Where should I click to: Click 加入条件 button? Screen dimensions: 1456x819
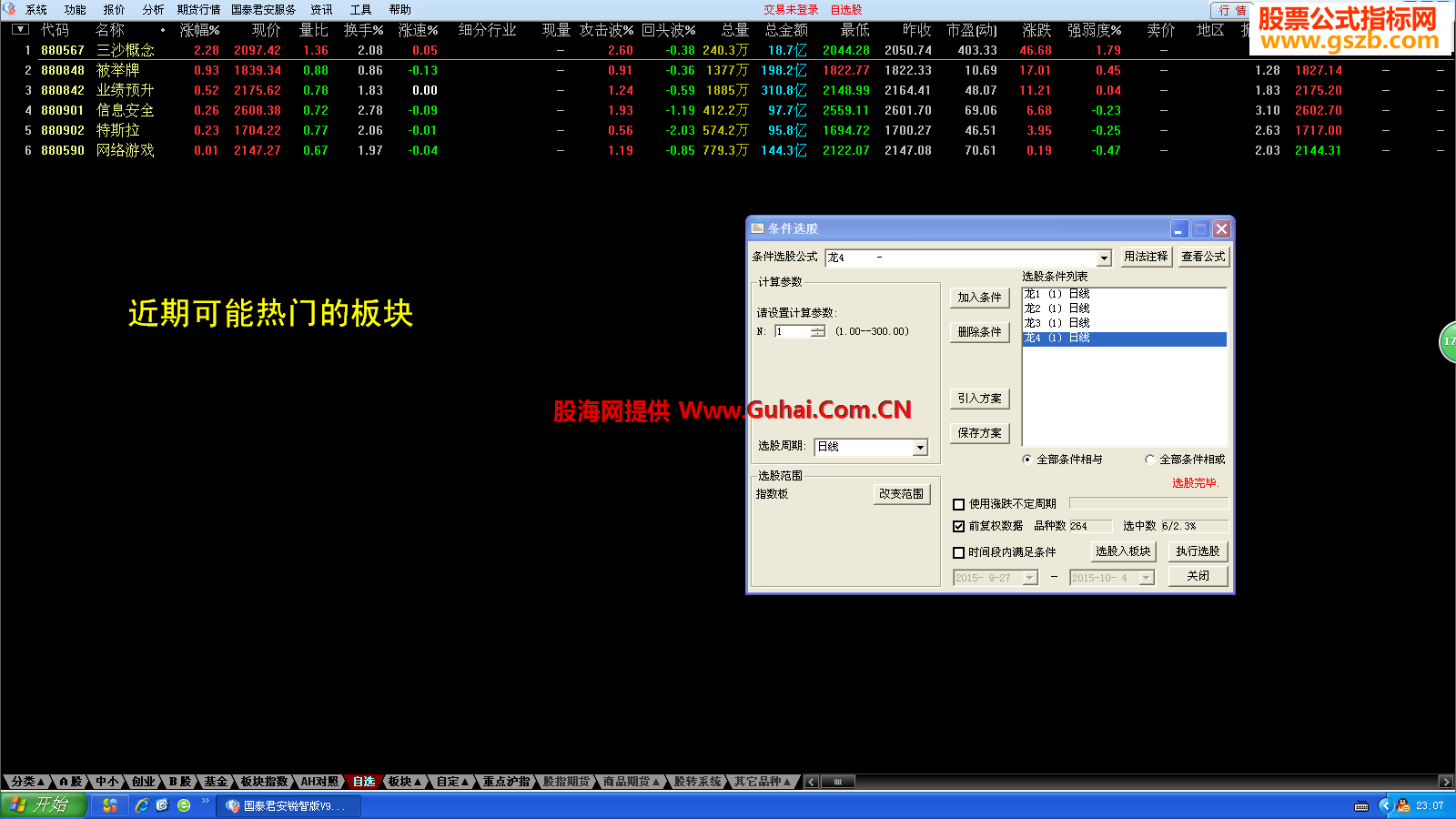click(x=979, y=298)
